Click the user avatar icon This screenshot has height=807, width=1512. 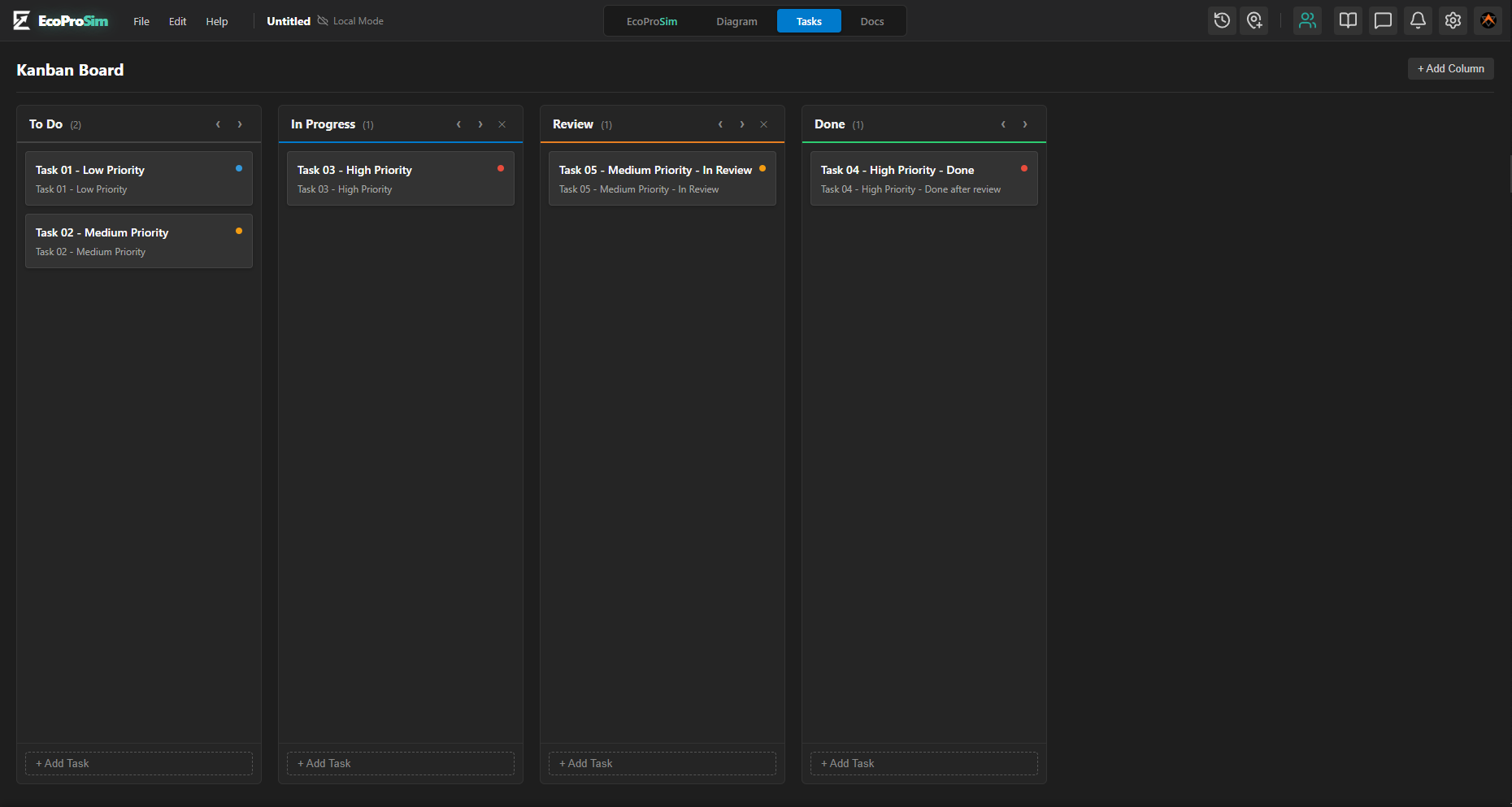(1488, 21)
